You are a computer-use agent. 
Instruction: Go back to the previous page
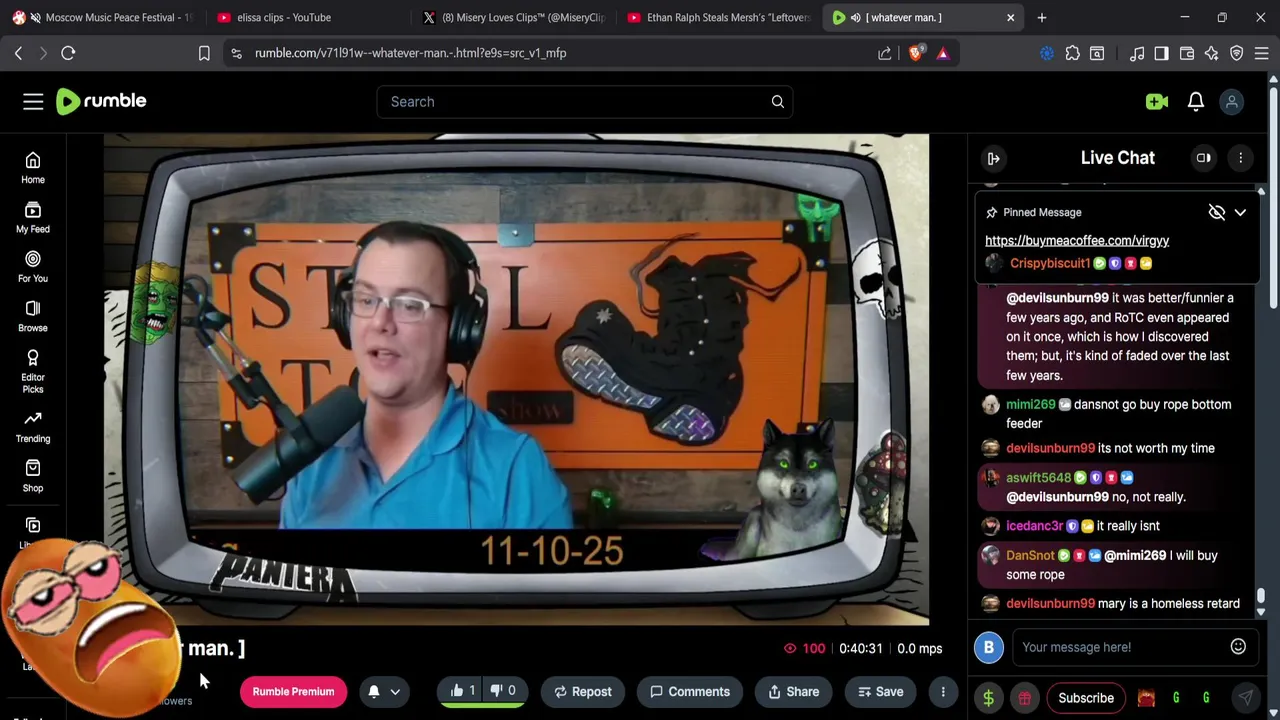(x=18, y=53)
